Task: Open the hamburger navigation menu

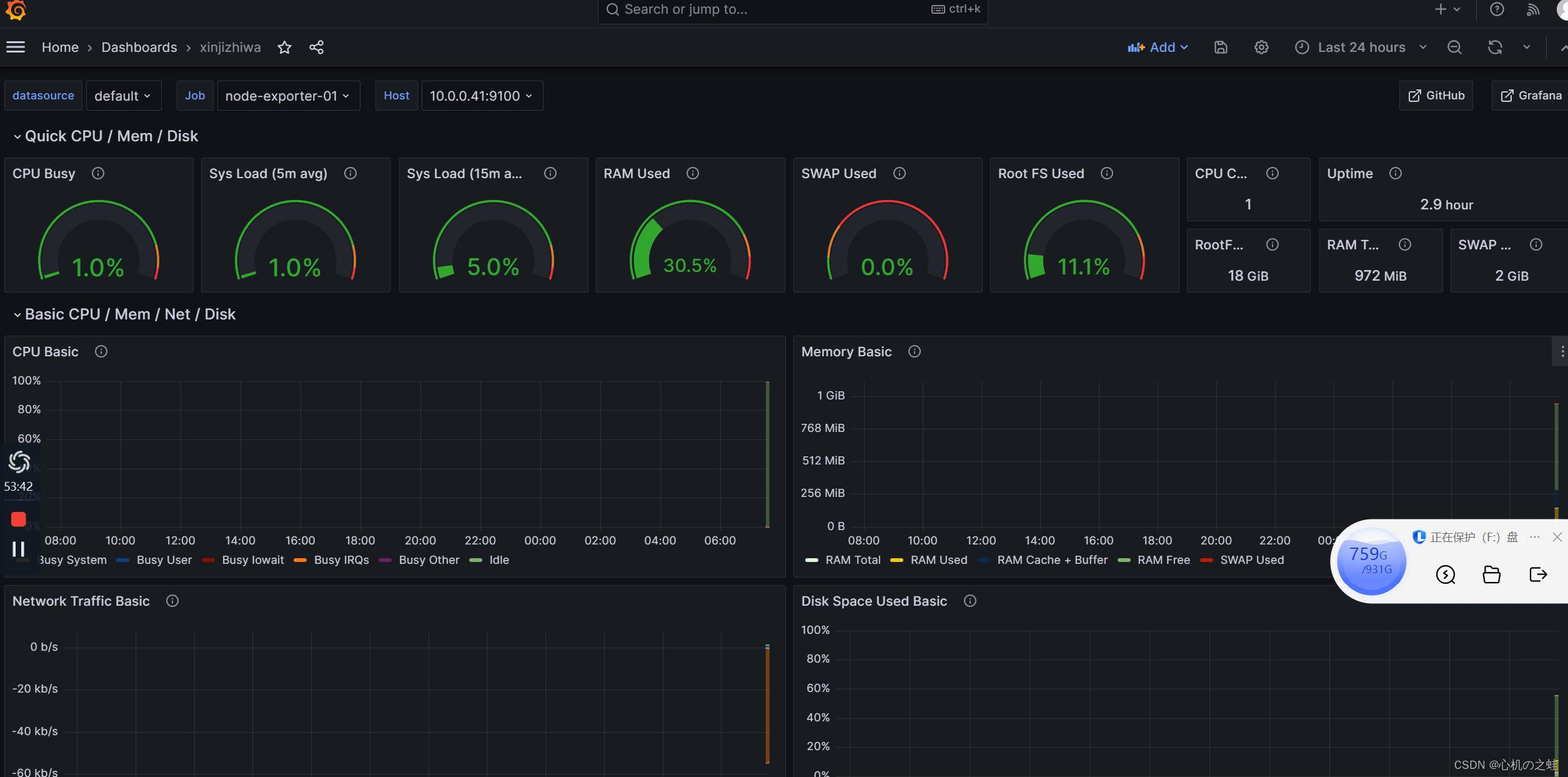Action: tap(16, 48)
